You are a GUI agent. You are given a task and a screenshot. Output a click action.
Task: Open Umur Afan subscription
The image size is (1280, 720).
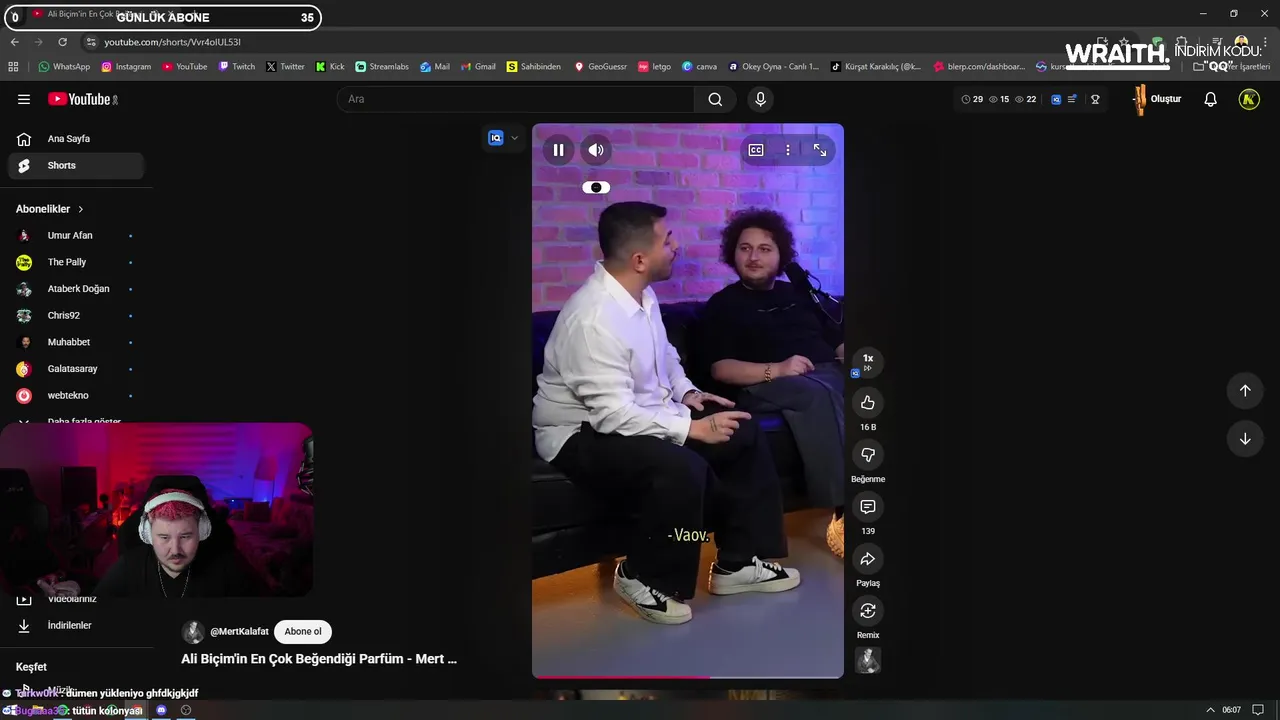[x=76, y=236]
